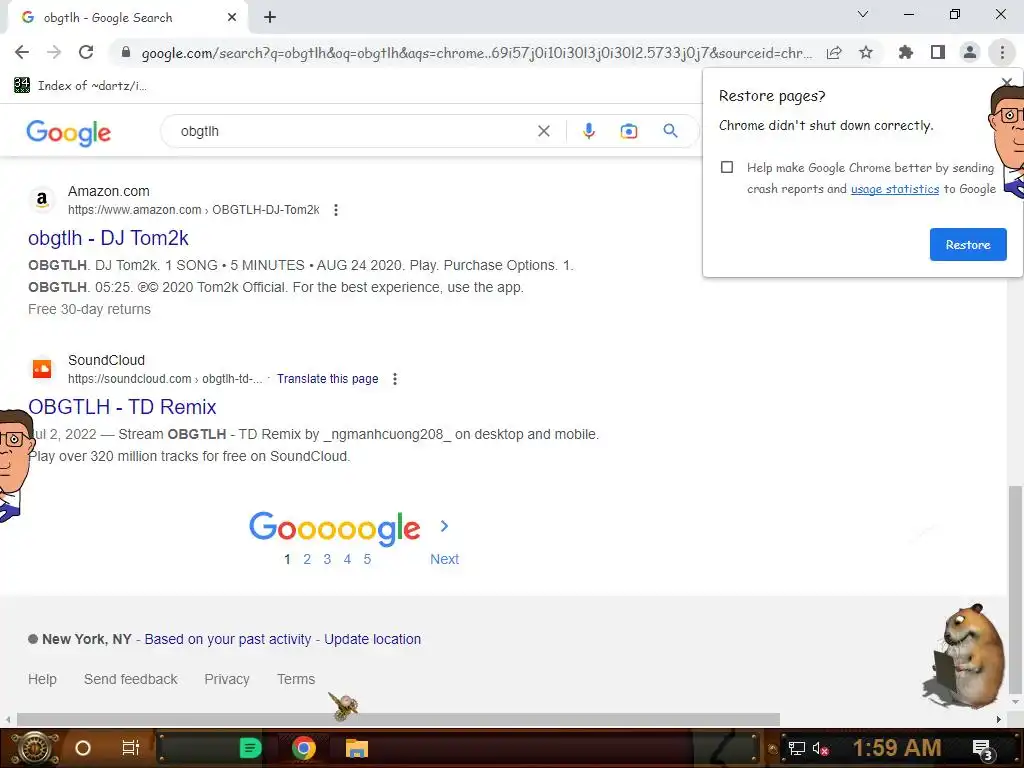
Task: Click the soundcloud.com URL breadcrumb
Action: 165,379
